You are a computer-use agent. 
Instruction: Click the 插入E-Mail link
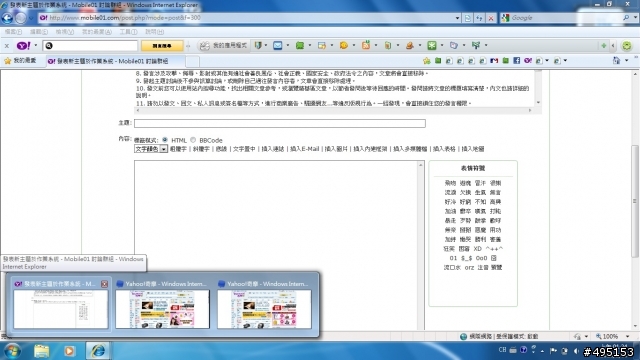304,149
